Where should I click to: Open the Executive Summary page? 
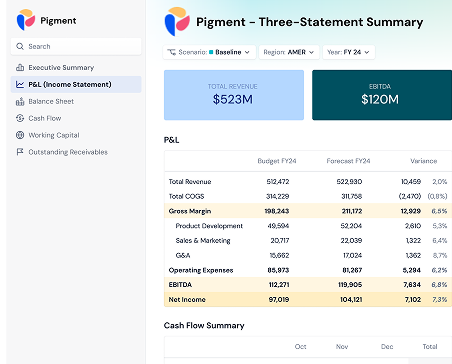(x=76, y=67)
